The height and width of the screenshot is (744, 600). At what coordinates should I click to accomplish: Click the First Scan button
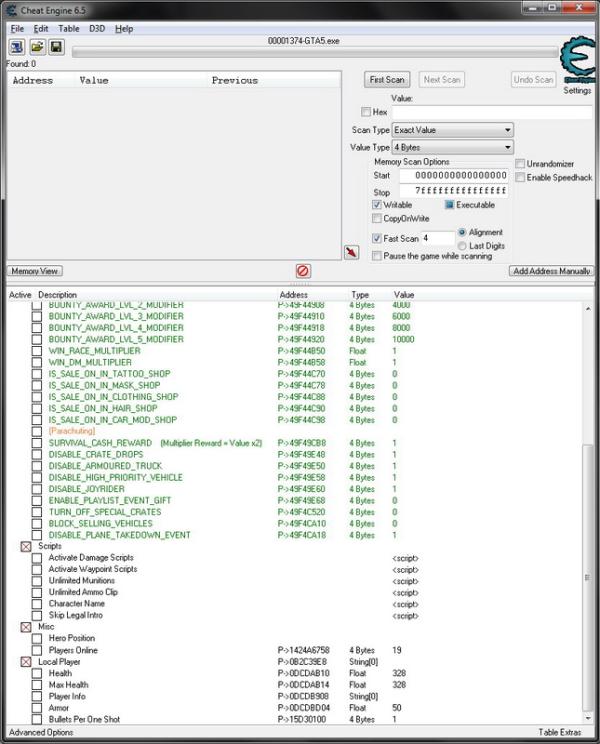point(387,80)
